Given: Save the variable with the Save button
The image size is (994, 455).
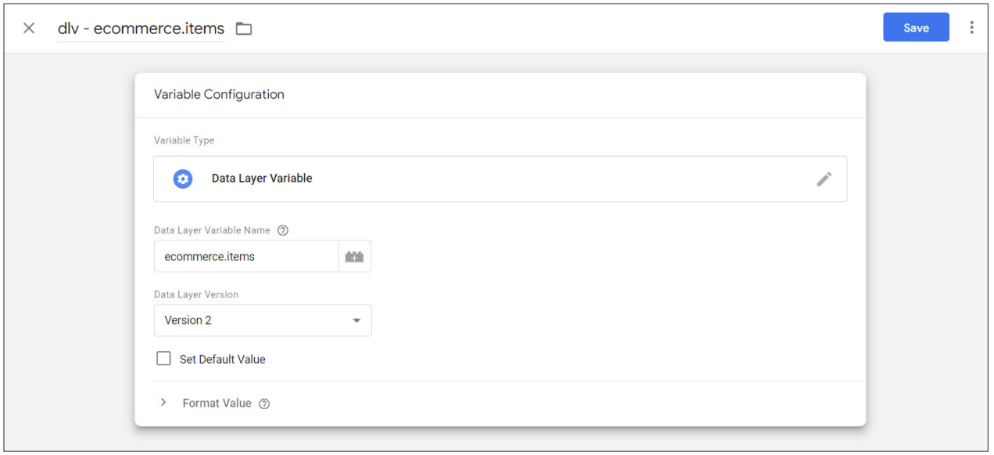Looking at the screenshot, I should click(916, 28).
